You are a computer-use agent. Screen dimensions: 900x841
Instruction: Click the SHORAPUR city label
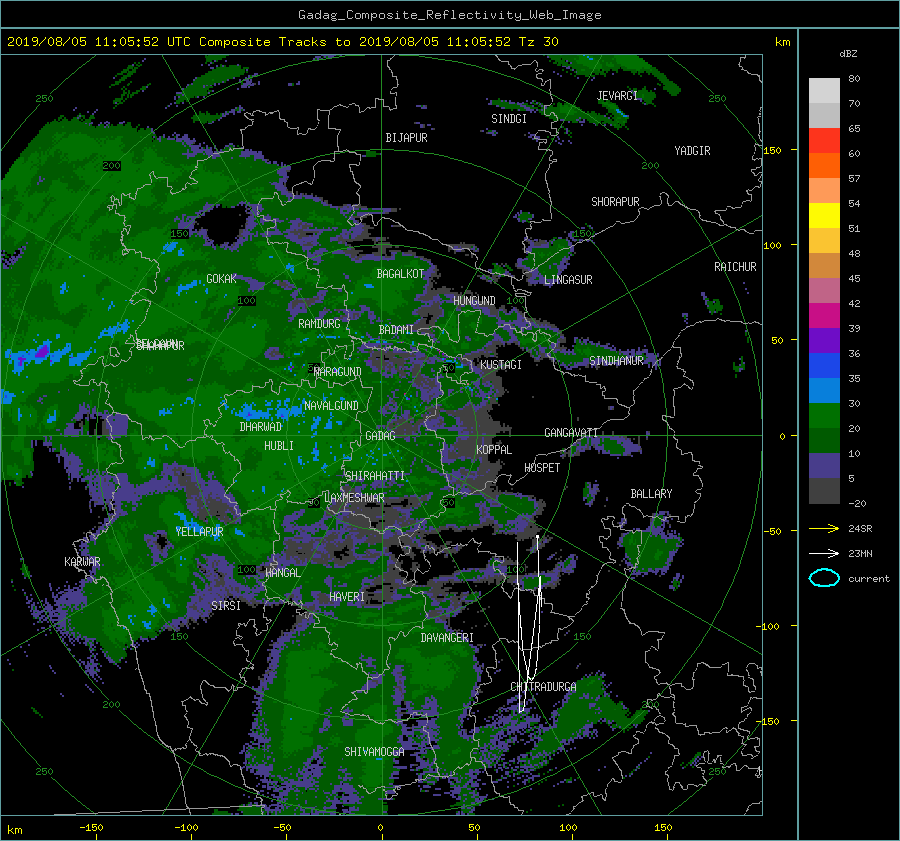tap(615, 202)
